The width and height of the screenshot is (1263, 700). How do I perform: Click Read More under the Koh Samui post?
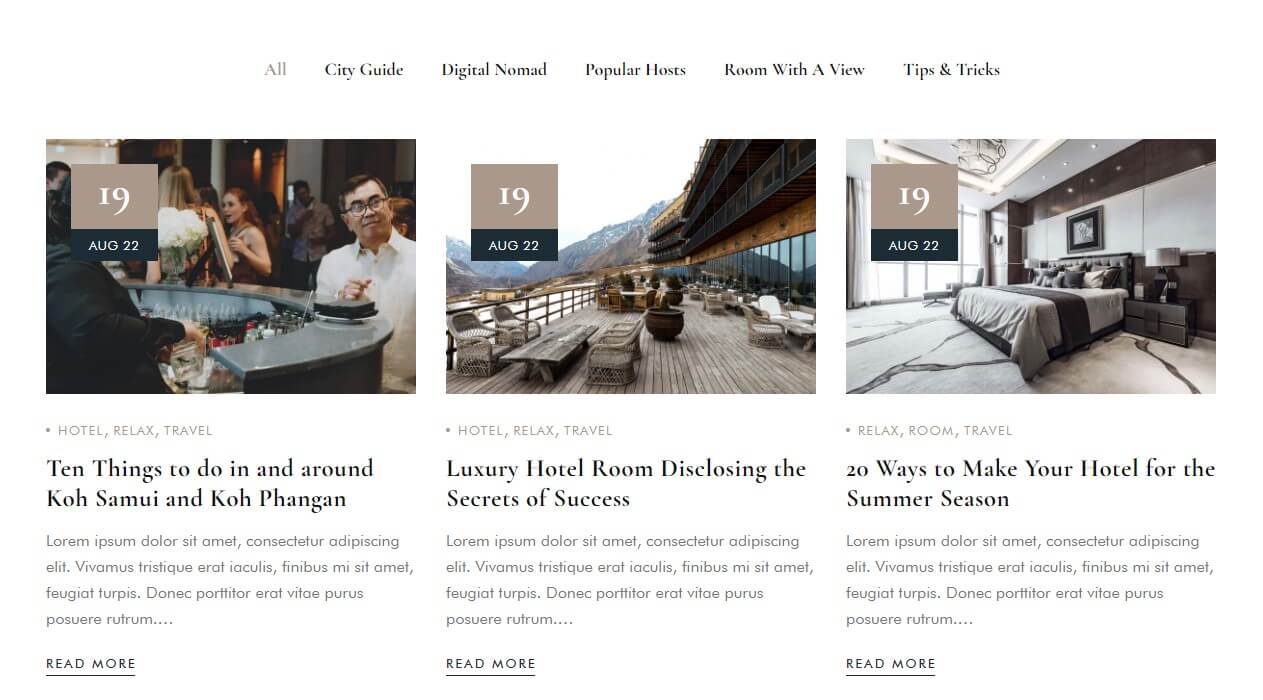coord(91,664)
